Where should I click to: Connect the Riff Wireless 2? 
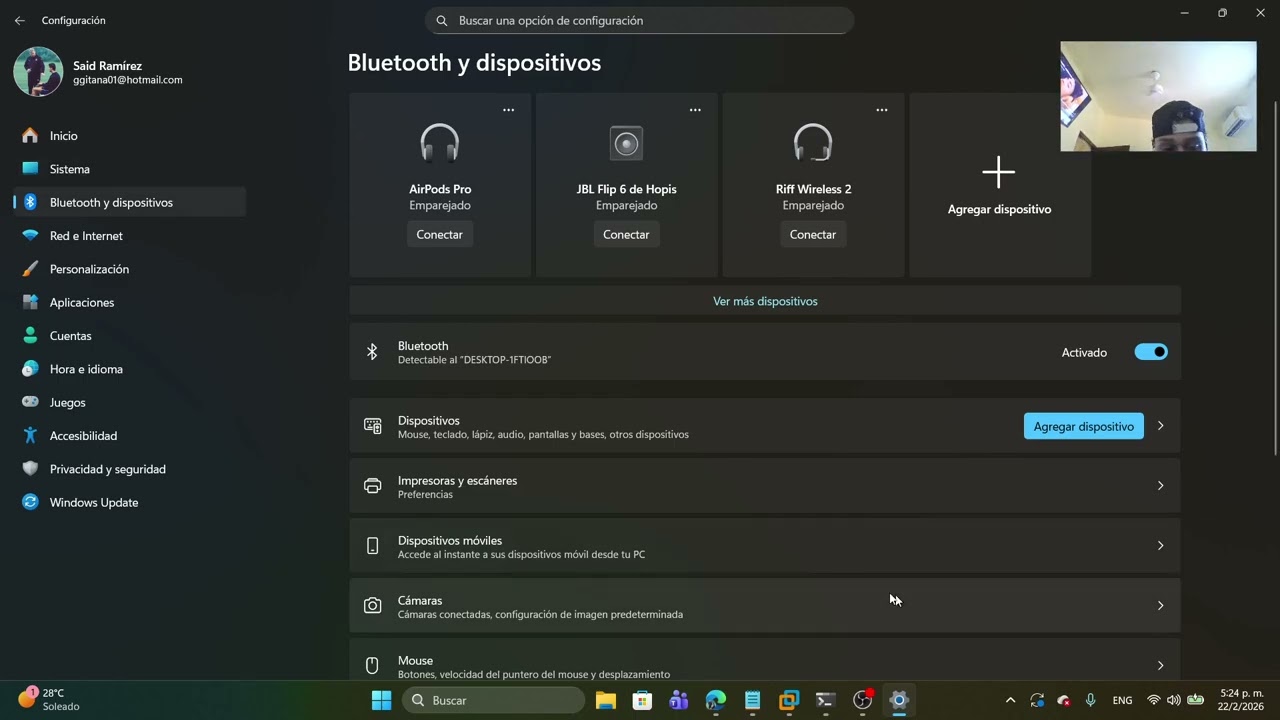pyautogui.click(x=813, y=234)
